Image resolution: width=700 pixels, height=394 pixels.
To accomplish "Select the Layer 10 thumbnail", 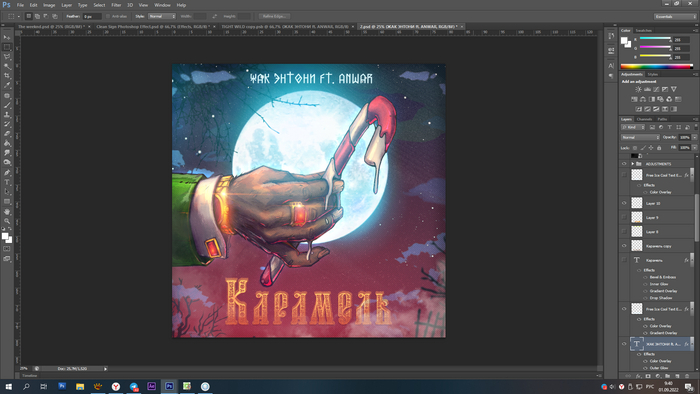I will pos(637,203).
